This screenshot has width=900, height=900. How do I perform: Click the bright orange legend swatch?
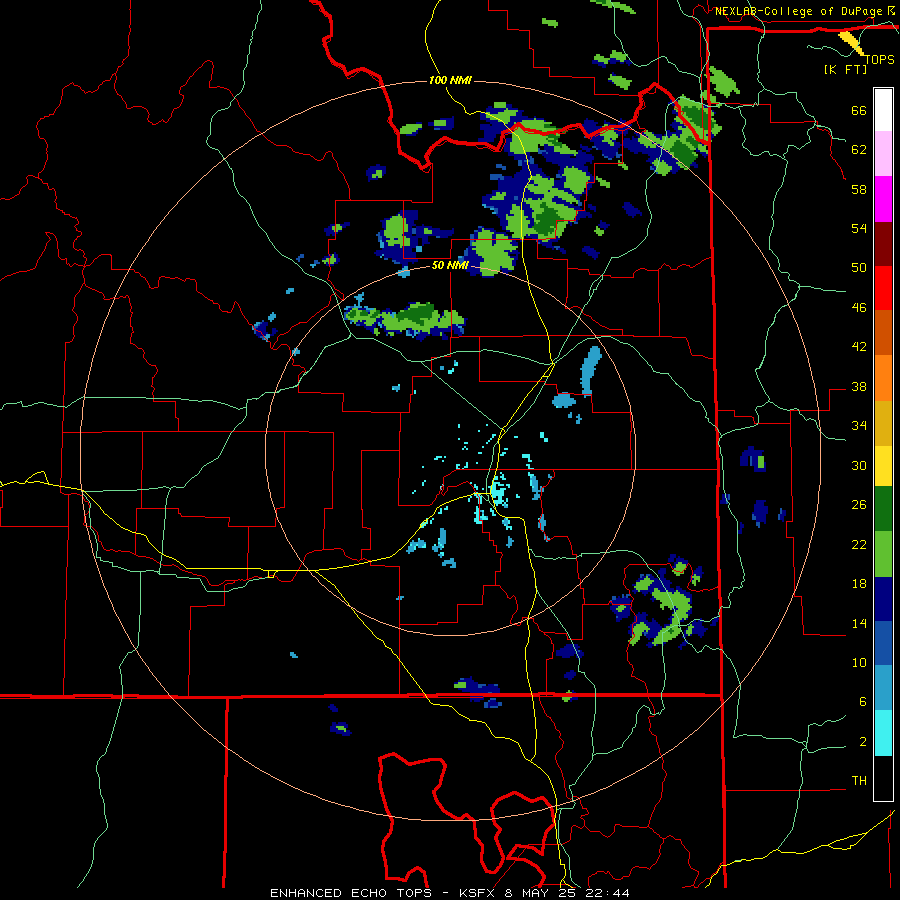click(x=883, y=378)
